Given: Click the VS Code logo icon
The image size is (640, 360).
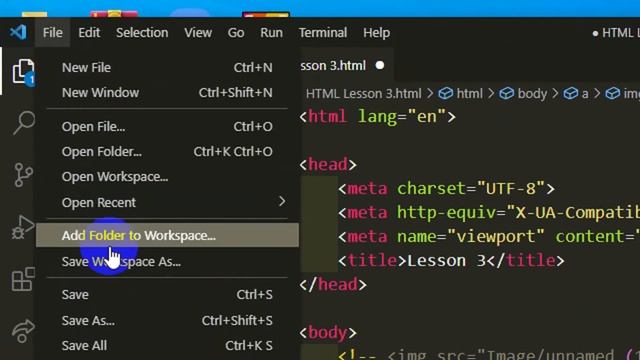Looking at the screenshot, I should click(x=18, y=32).
